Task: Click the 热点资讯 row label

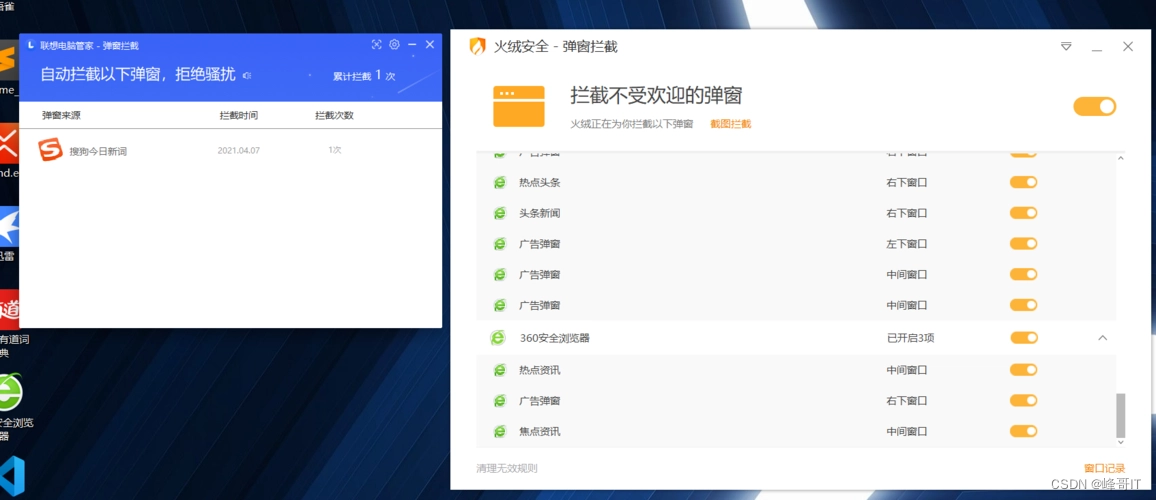Action: pos(540,370)
